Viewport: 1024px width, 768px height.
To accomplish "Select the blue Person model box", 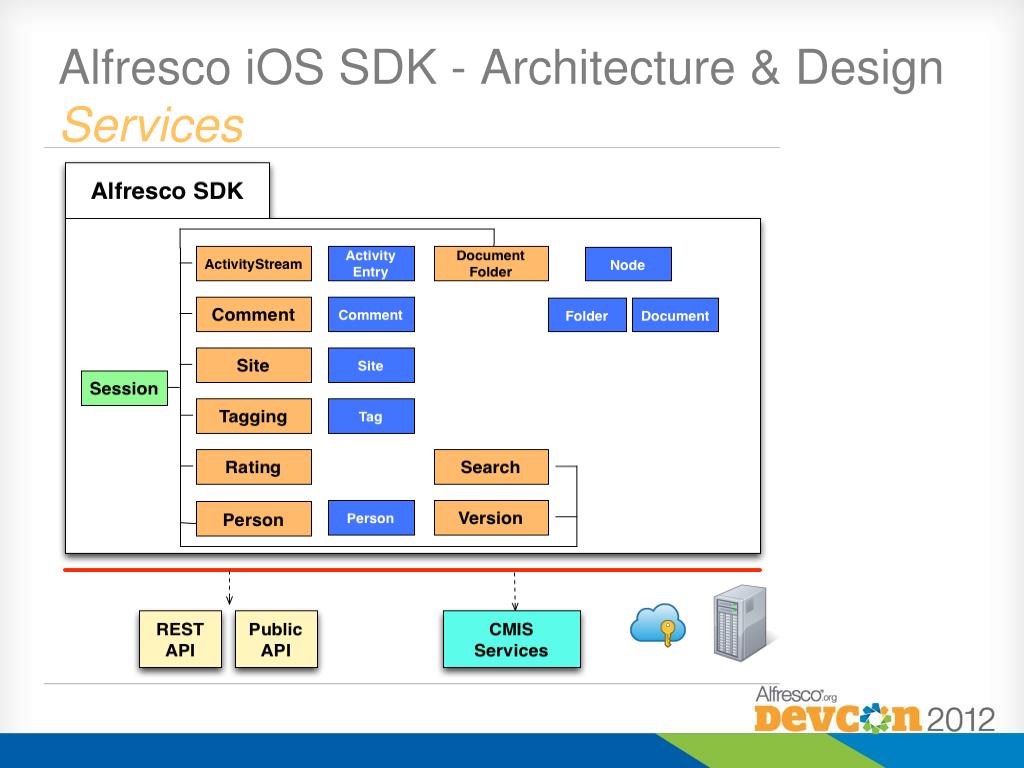I will [x=371, y=518].
